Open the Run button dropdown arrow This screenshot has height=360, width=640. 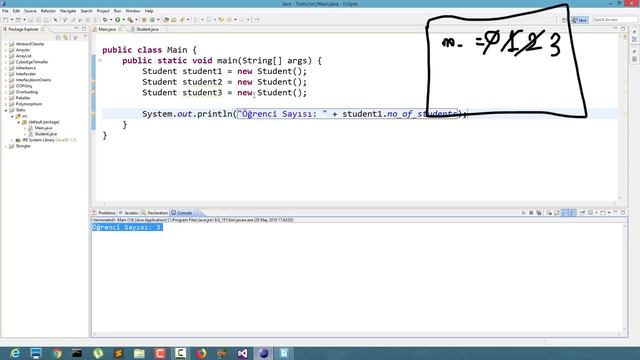[123, 20]
